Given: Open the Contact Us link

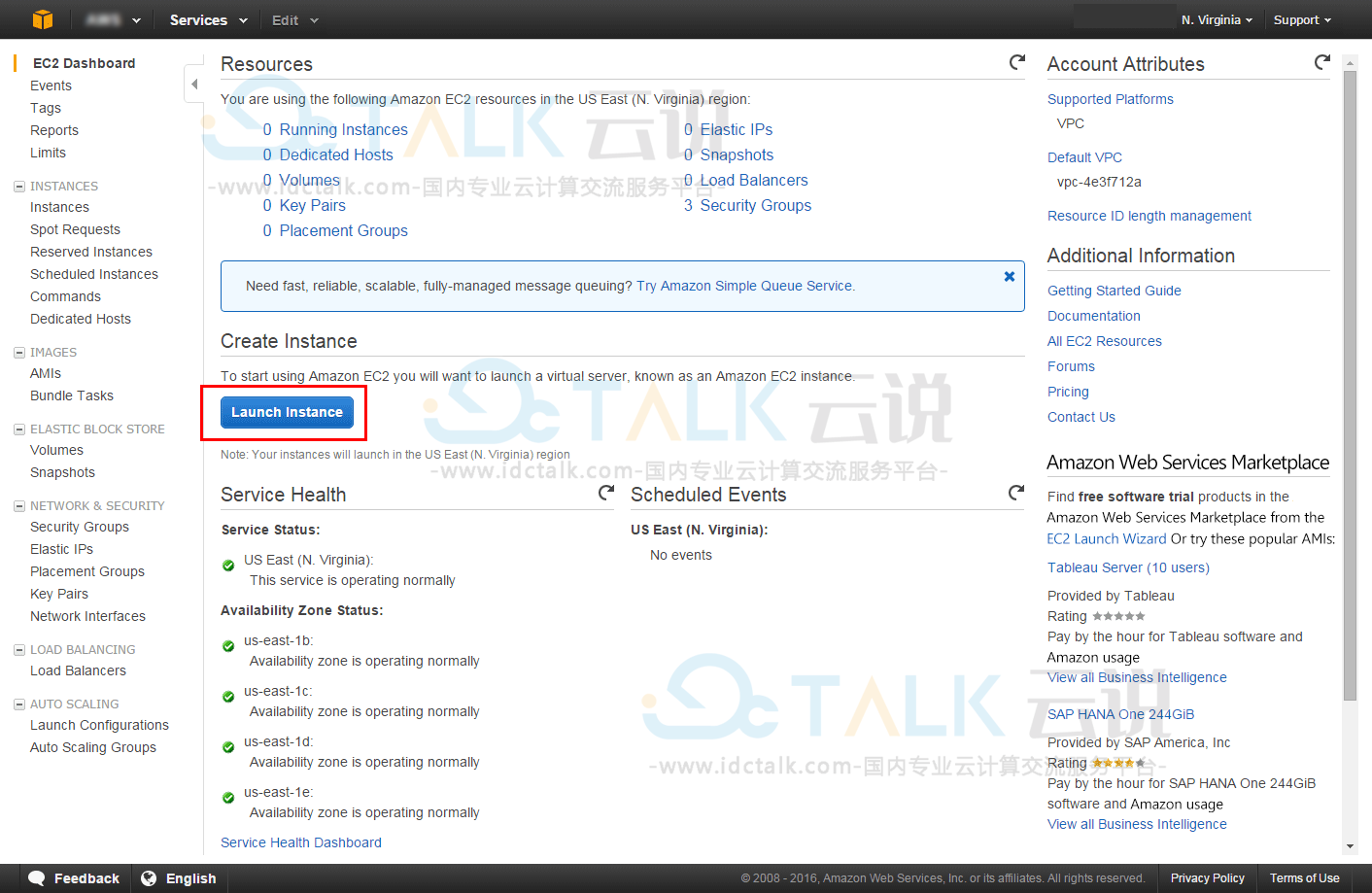Looking at the screenshot, I should click(1081, 417).
